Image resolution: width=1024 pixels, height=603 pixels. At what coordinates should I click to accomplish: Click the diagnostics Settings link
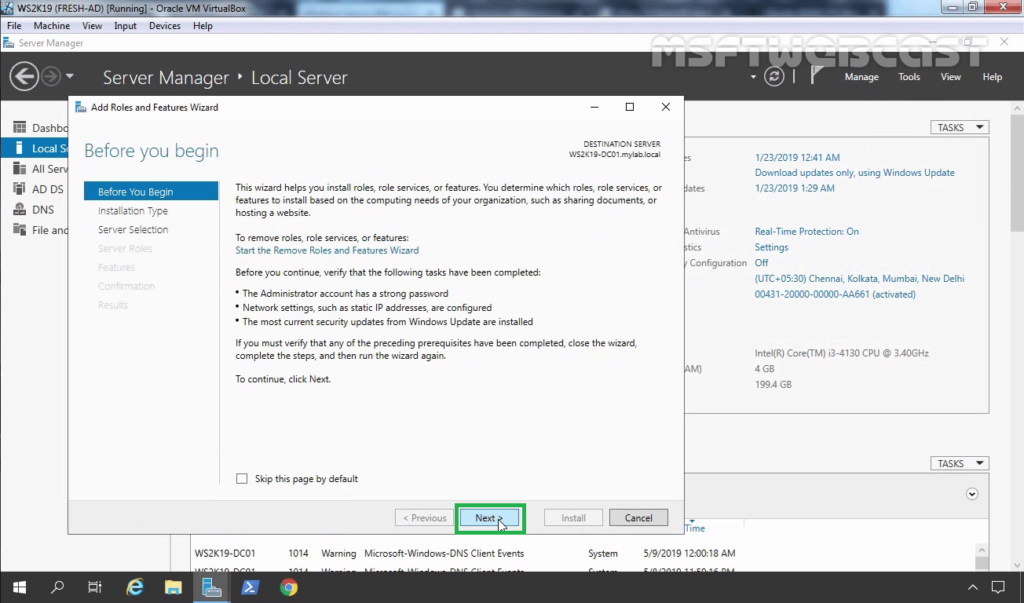771,247
